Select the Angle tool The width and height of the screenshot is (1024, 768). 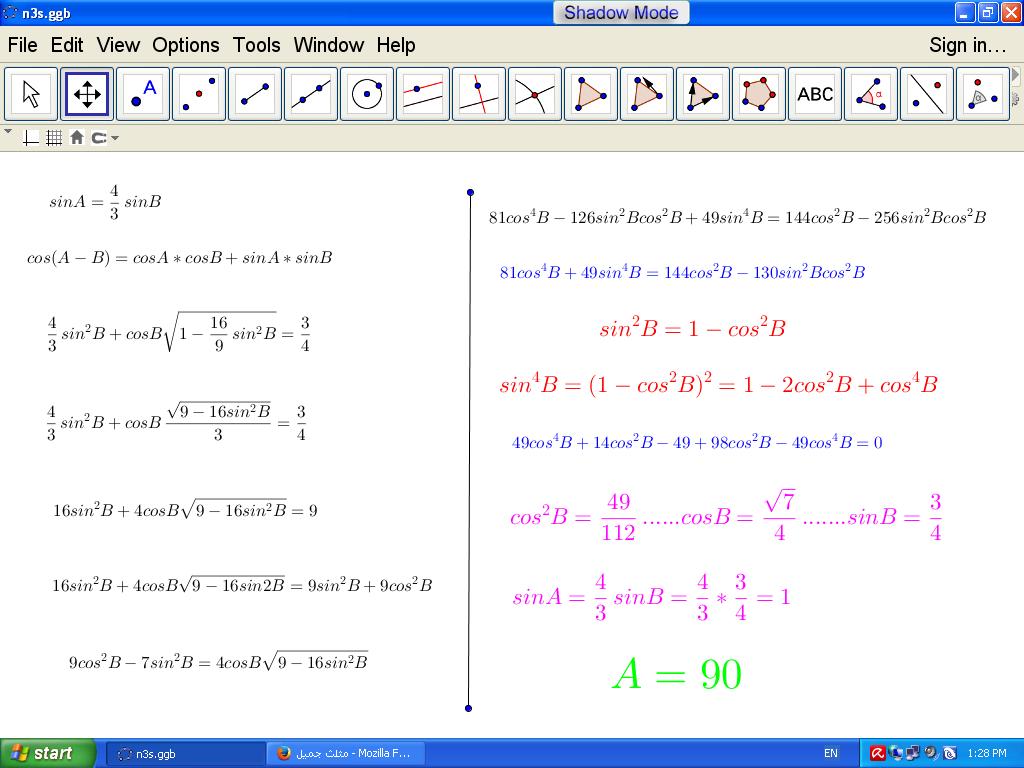tap(871, 94)
